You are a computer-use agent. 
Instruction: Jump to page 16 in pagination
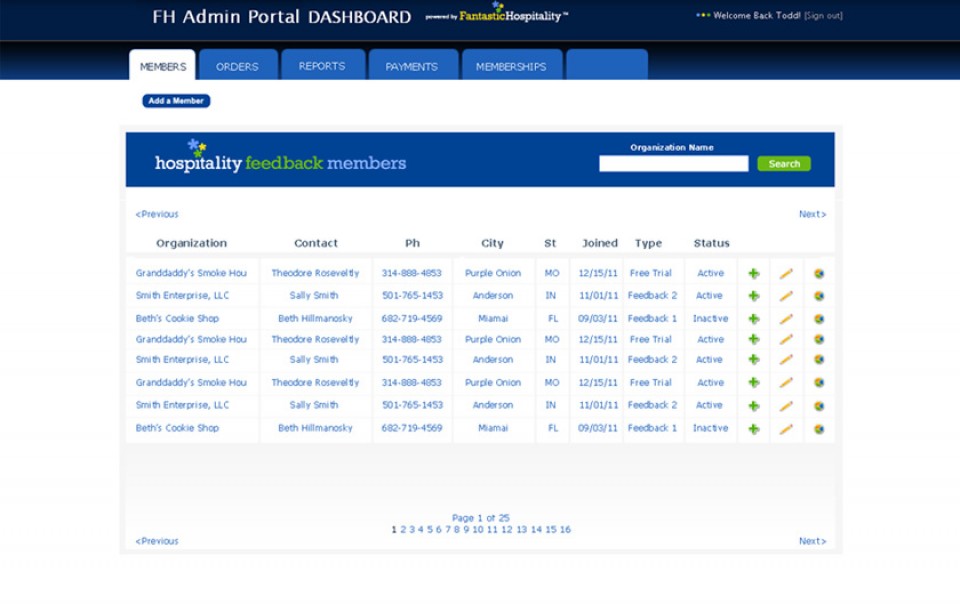tap(565, 530)
